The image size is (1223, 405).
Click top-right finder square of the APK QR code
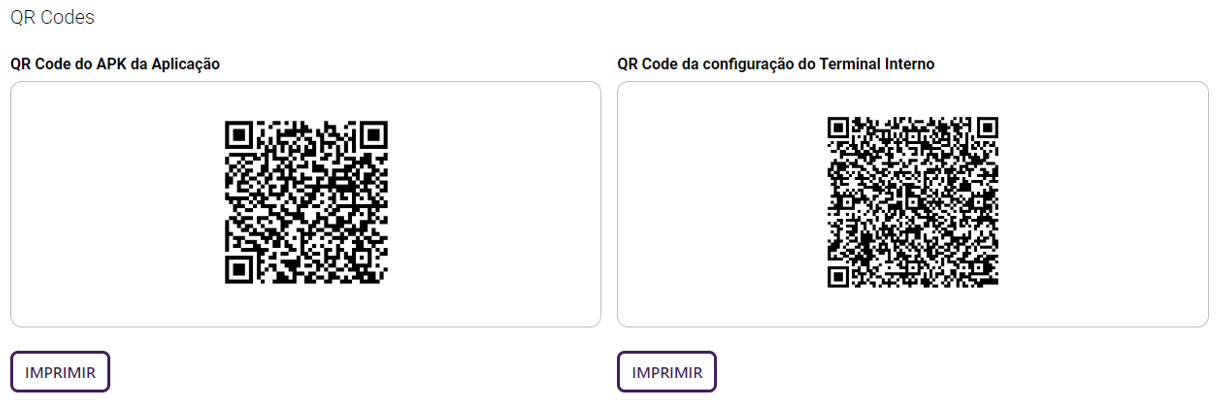374,134
